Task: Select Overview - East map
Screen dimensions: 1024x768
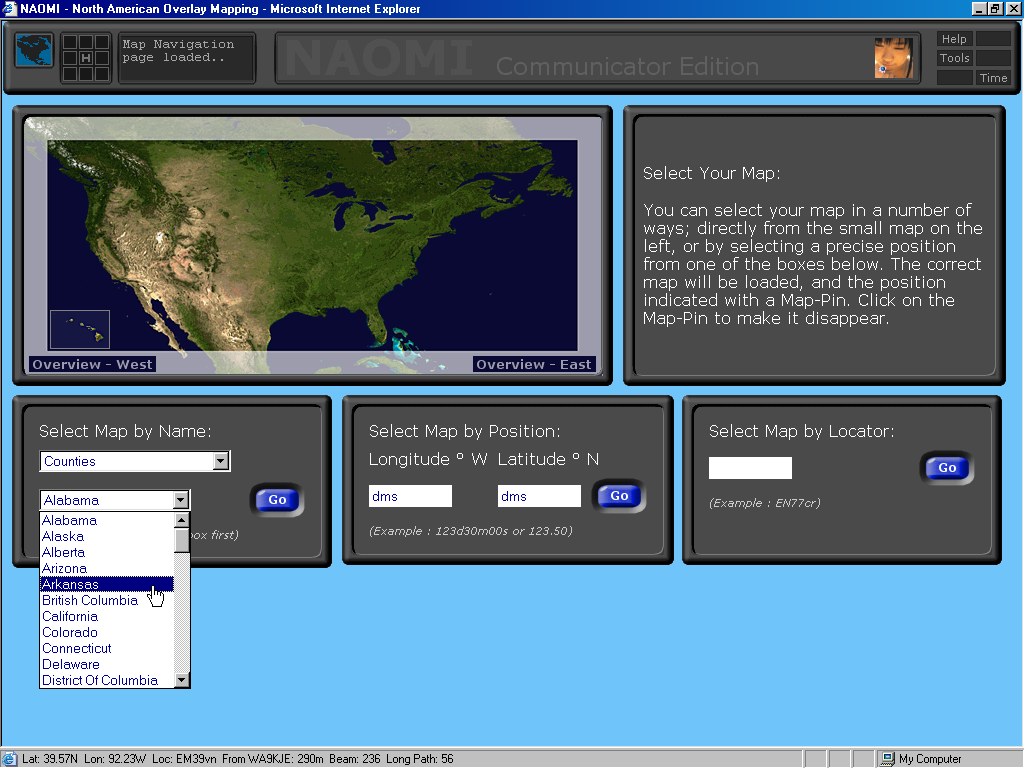Action: pyautogui.click(x=534, y=364)
